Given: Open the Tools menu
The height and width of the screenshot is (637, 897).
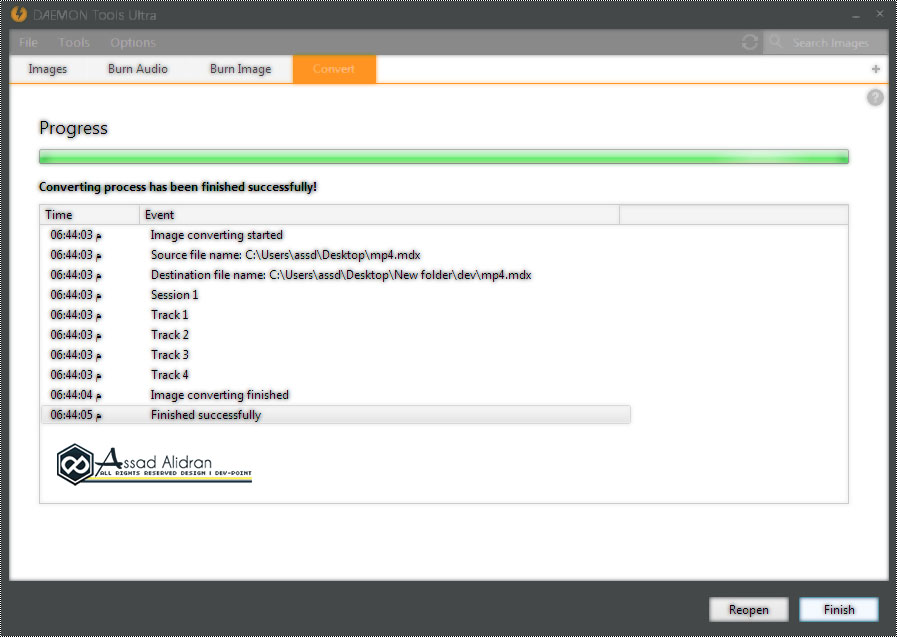Looking at the screenshot, I should point(74,42).
